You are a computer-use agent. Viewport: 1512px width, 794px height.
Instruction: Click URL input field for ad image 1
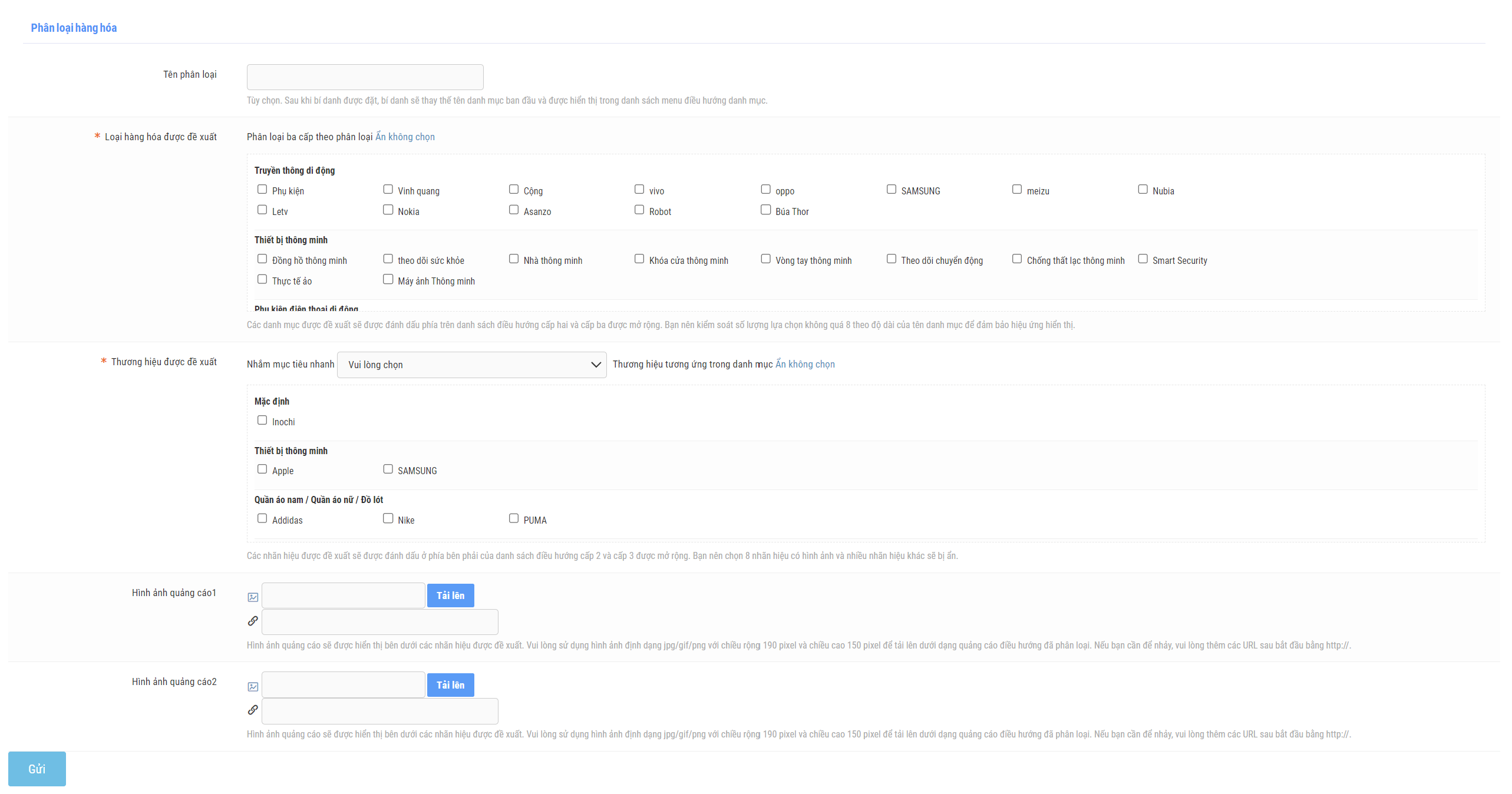(x=379, y=622)
